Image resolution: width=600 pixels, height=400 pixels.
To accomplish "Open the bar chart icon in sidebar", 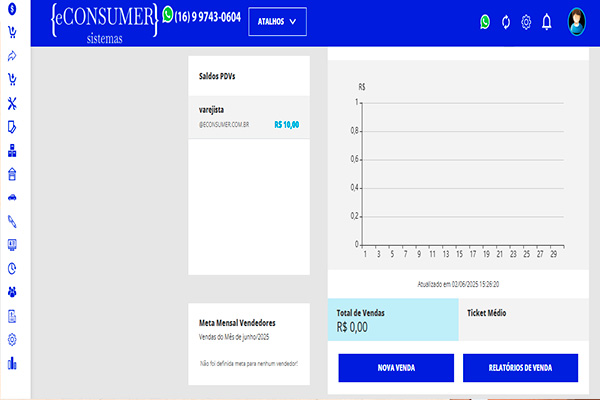I will [12, 363].
